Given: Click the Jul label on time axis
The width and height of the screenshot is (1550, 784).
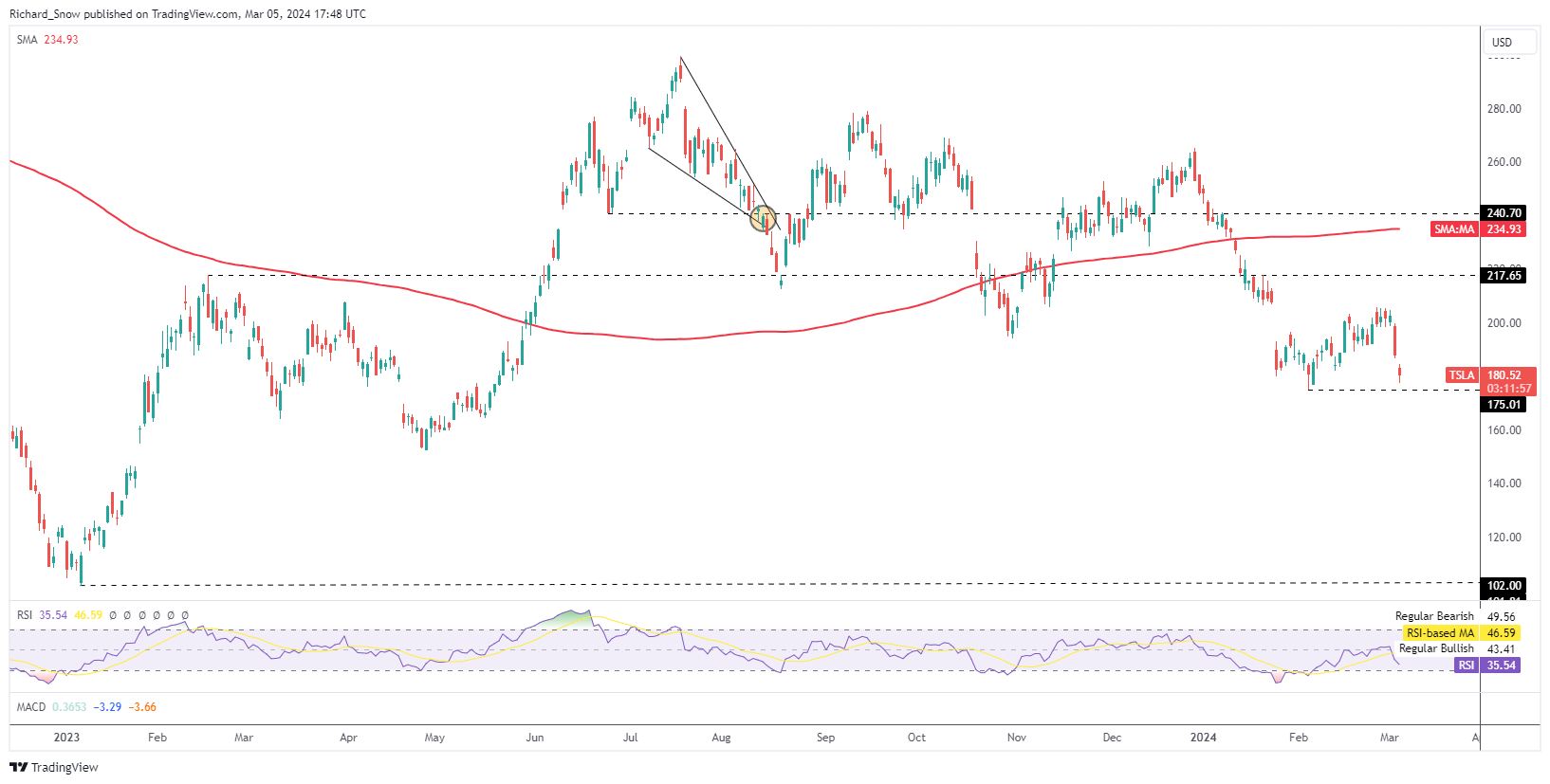Looking at the screenshot, I should coord(630,738).
